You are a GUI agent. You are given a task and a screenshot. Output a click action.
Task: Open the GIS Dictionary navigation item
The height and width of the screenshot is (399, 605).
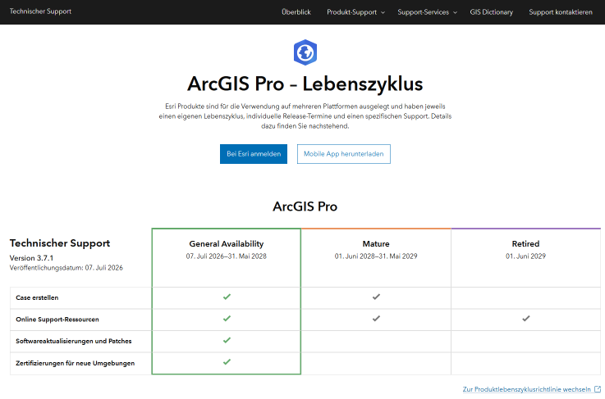[x=491, y=12]
